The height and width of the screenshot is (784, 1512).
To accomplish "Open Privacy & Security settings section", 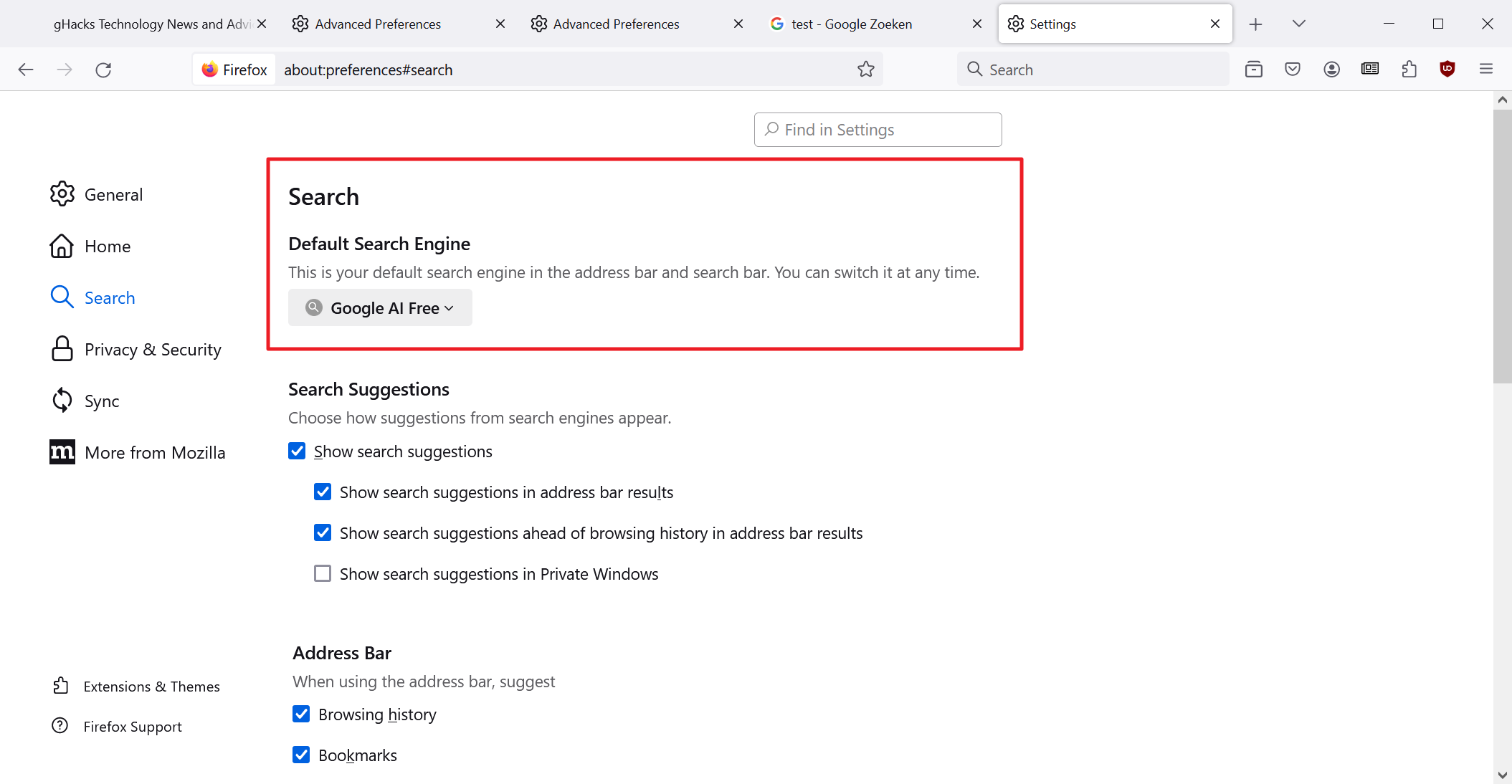I will (x=152, y=350).
